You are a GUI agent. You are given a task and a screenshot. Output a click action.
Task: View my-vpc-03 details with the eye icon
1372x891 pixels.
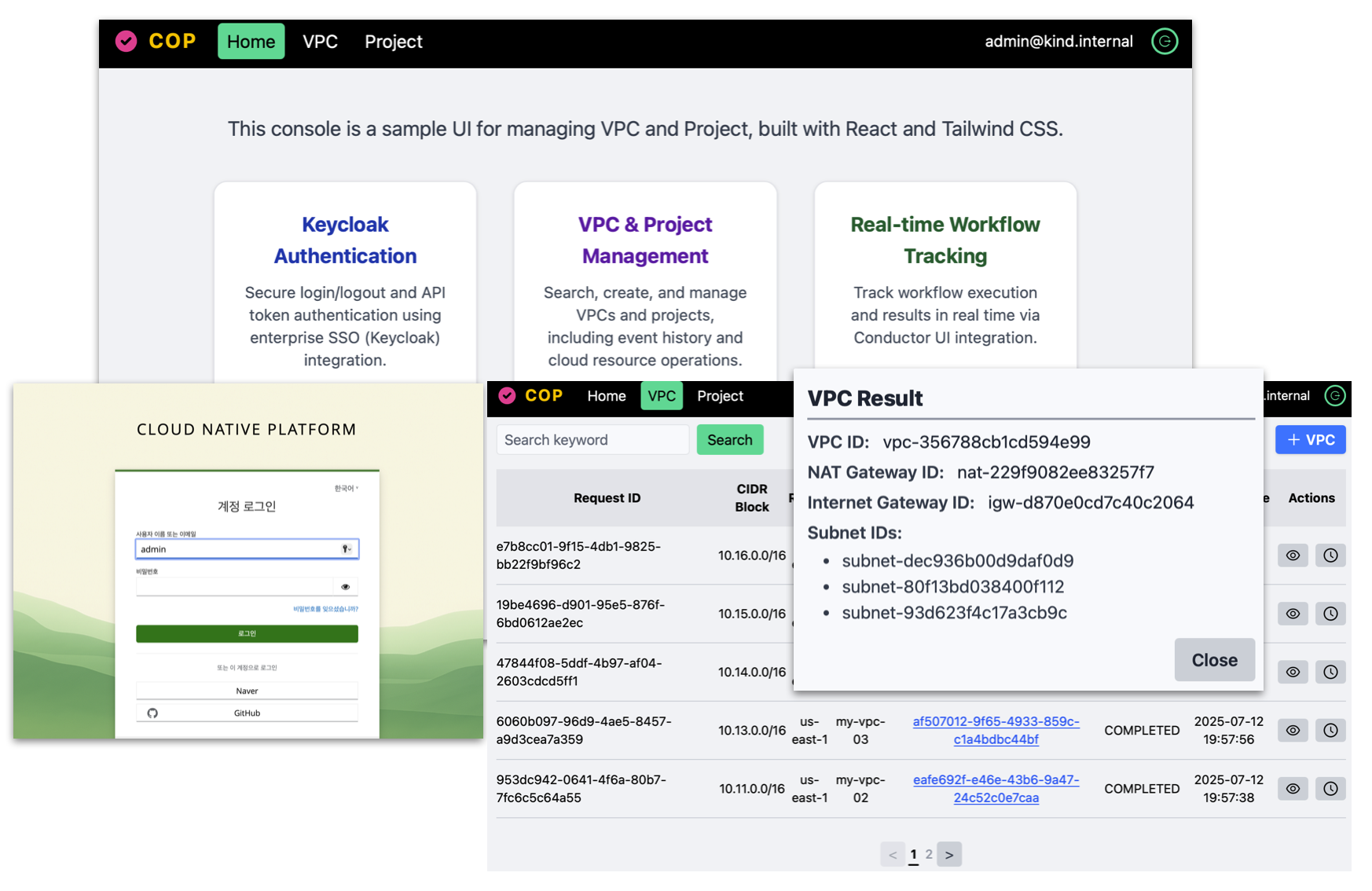1293,730
